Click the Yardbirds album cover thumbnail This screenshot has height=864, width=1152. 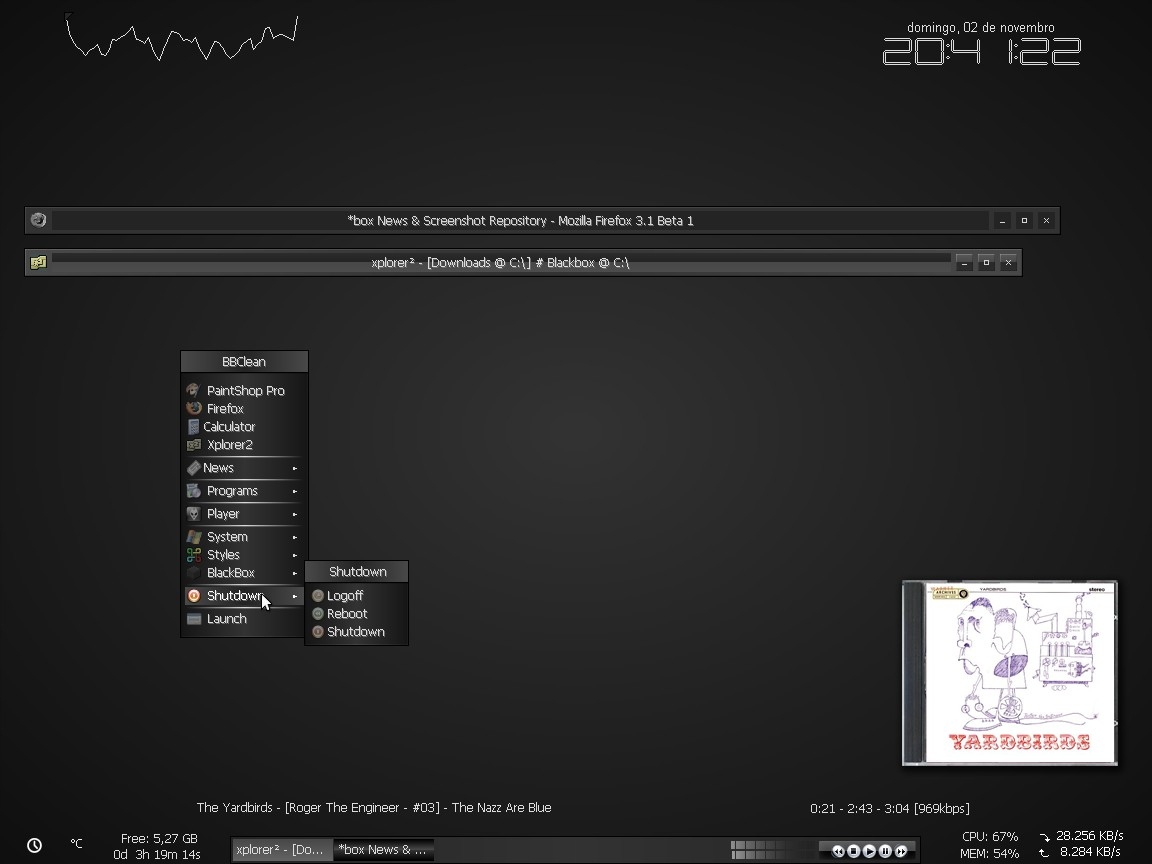click(1009, 673)
